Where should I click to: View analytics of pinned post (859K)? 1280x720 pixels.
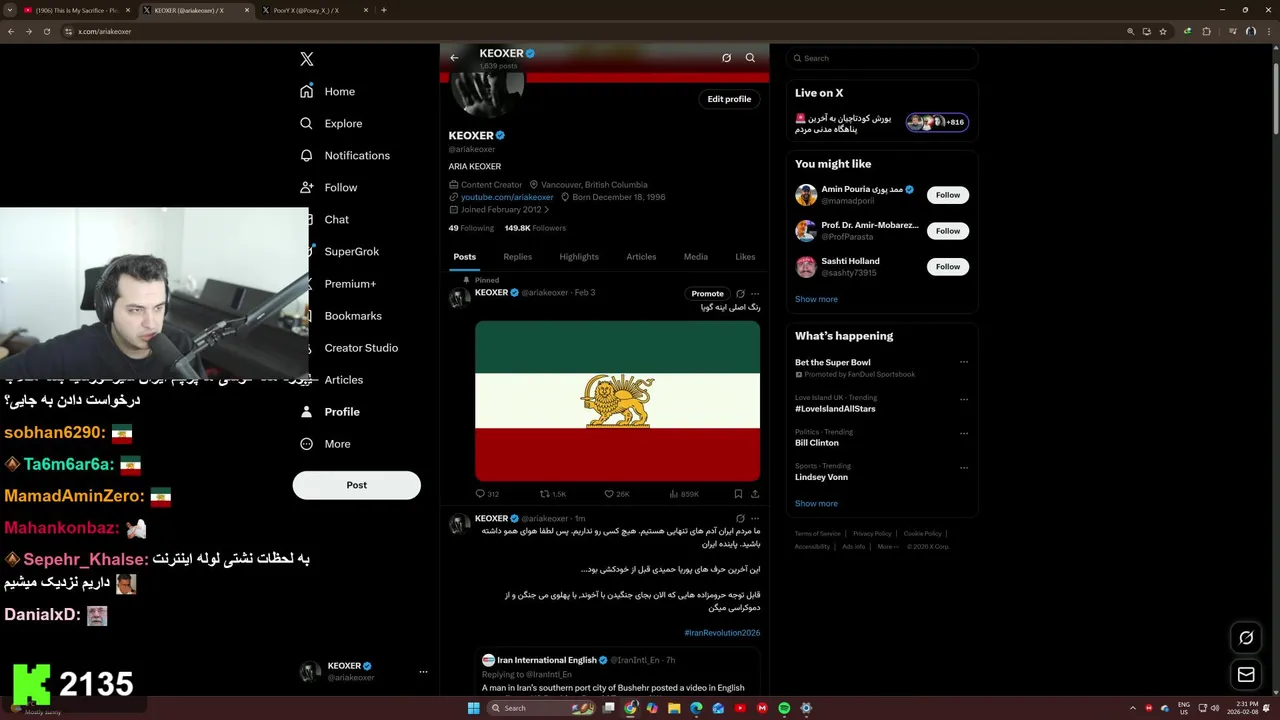pyautogui.click(x=683, y=494)
